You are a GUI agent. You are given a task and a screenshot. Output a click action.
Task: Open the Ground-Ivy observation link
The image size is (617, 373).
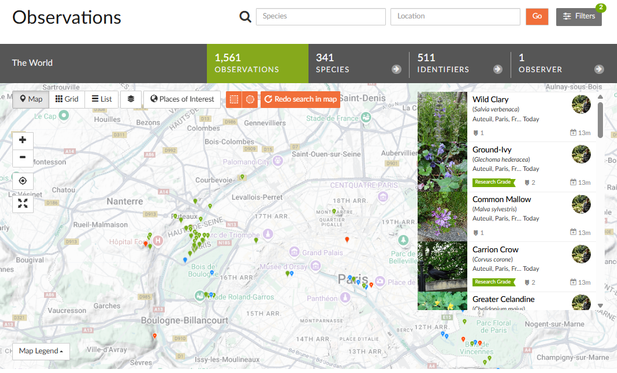click(492, 150)
